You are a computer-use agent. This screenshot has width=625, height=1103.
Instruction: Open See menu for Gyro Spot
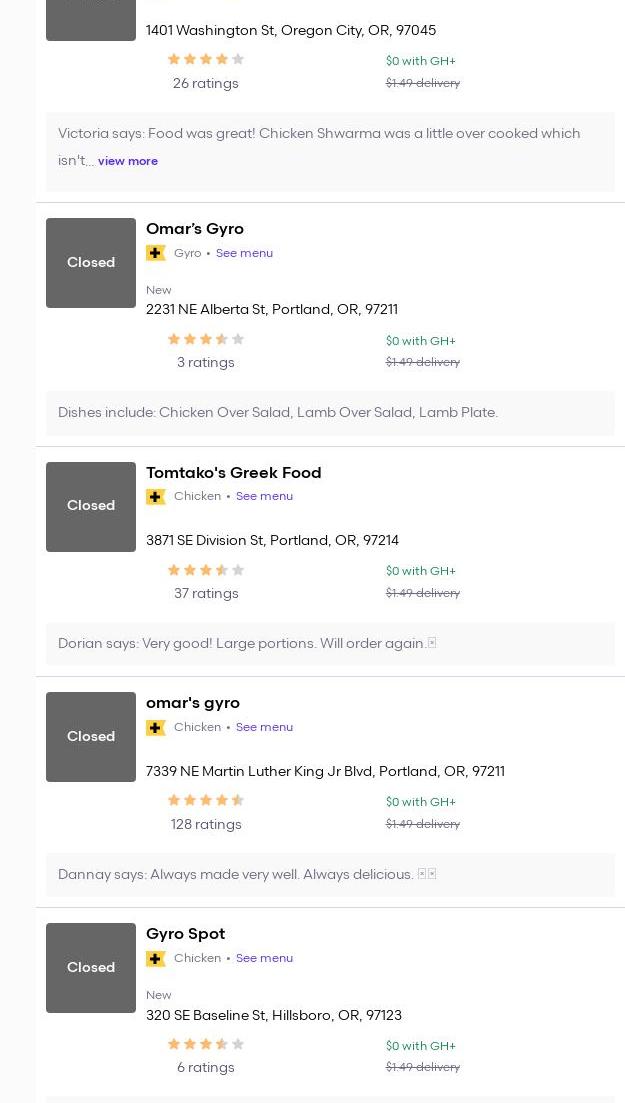264,958
